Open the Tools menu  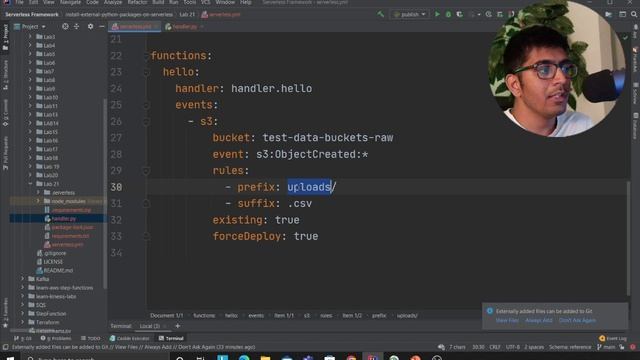189,2
